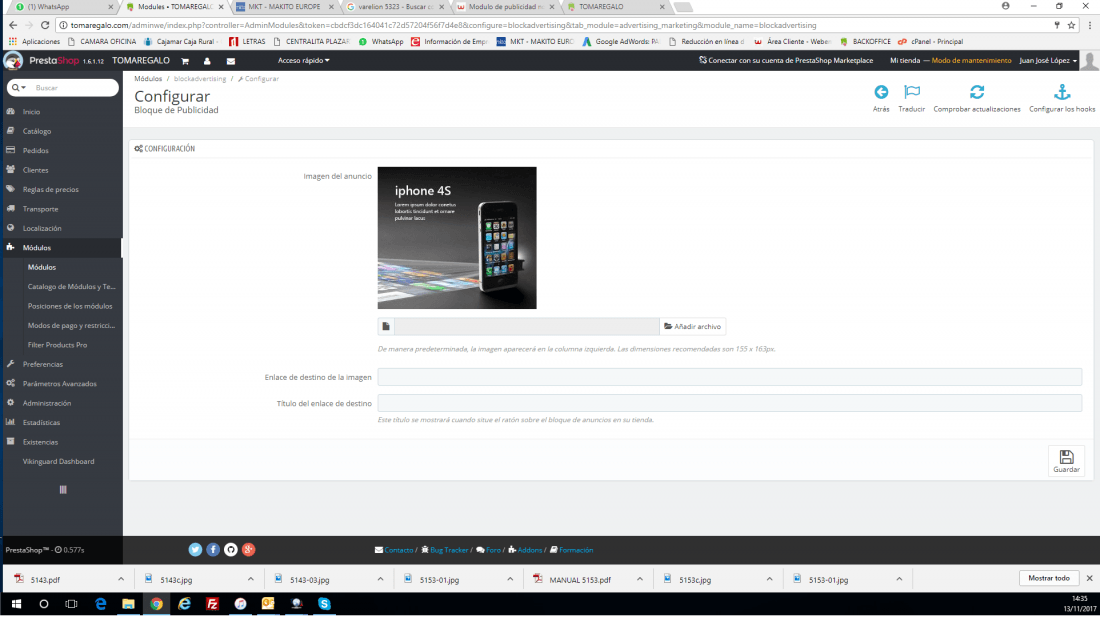The height and width of the screenshot is (617, 1100).
Task: Click Mostrar todo downloads button
Action: coord(1049,578)
